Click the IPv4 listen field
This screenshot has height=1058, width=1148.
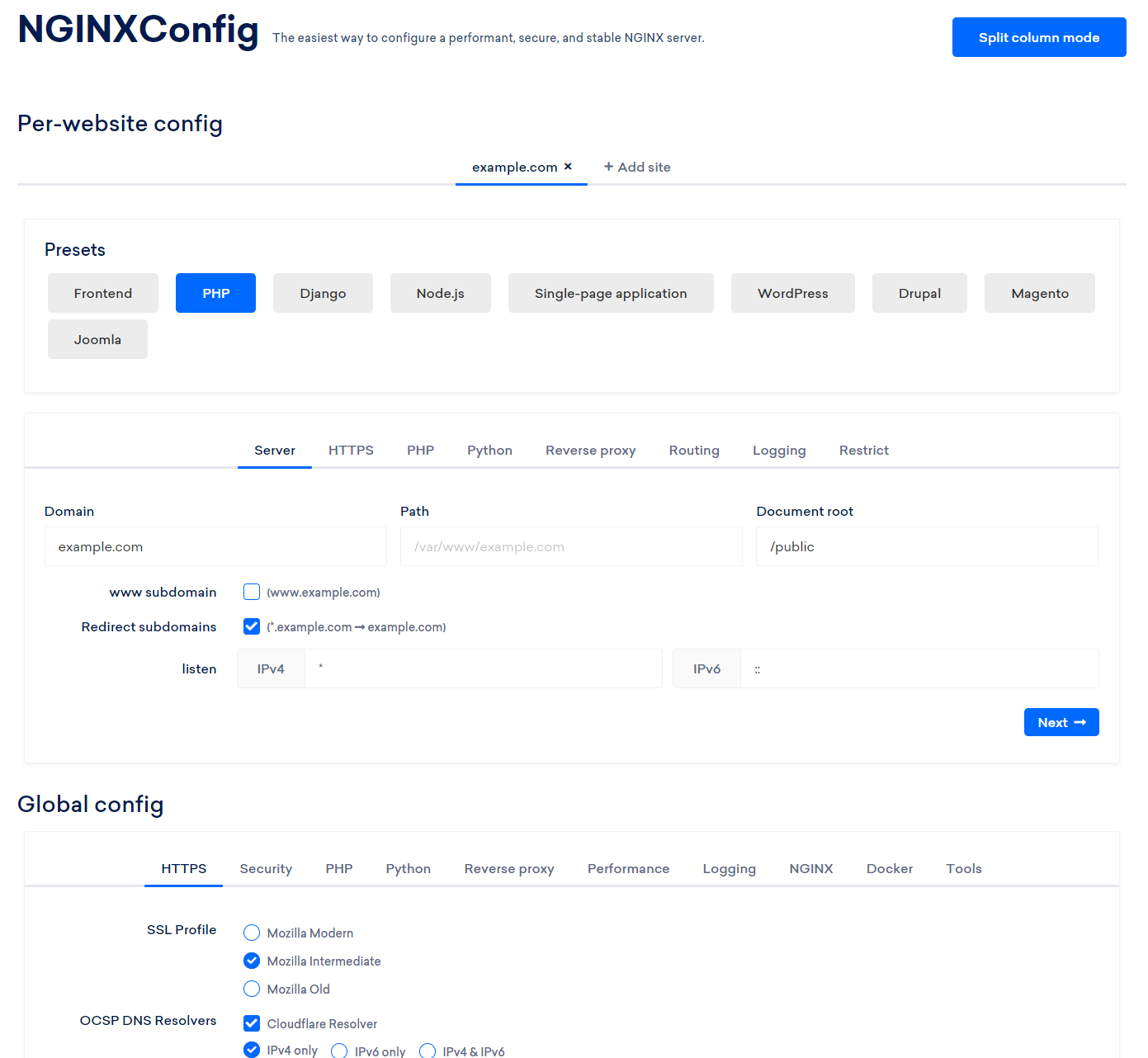[x=484, y=668]
